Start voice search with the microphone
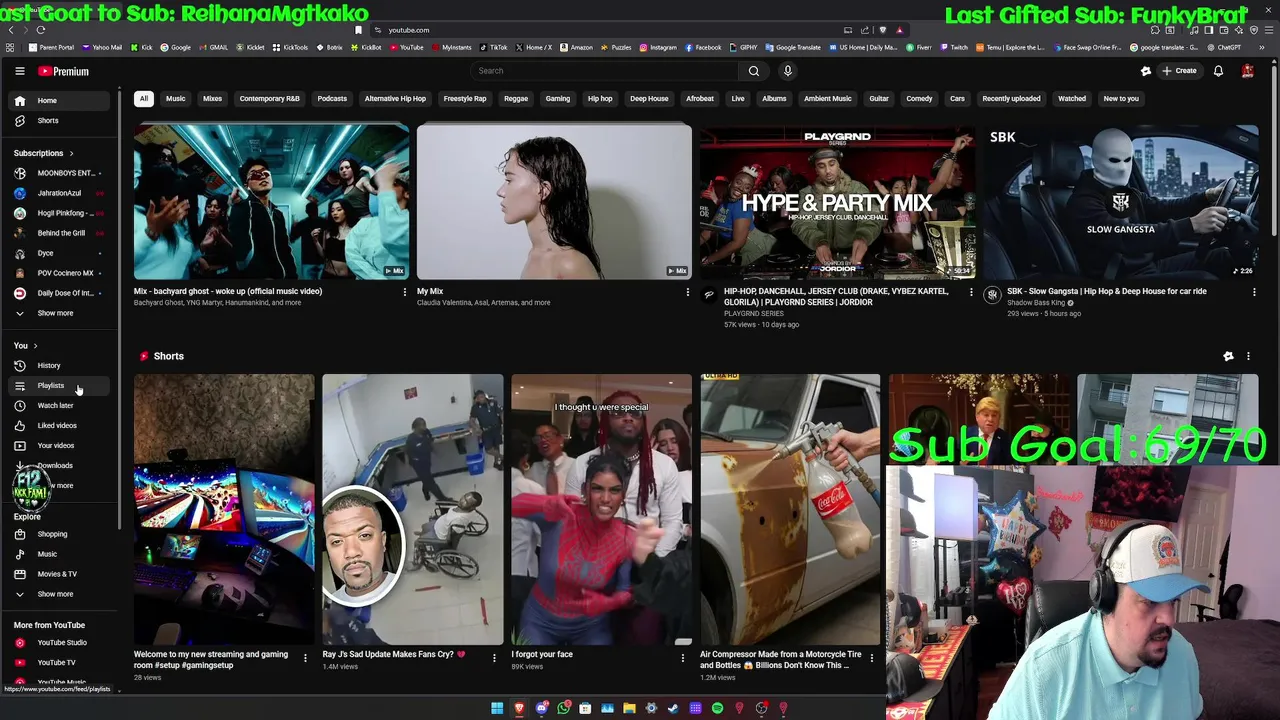Viewport: 1280px width, 720px height. coord(788,71)
